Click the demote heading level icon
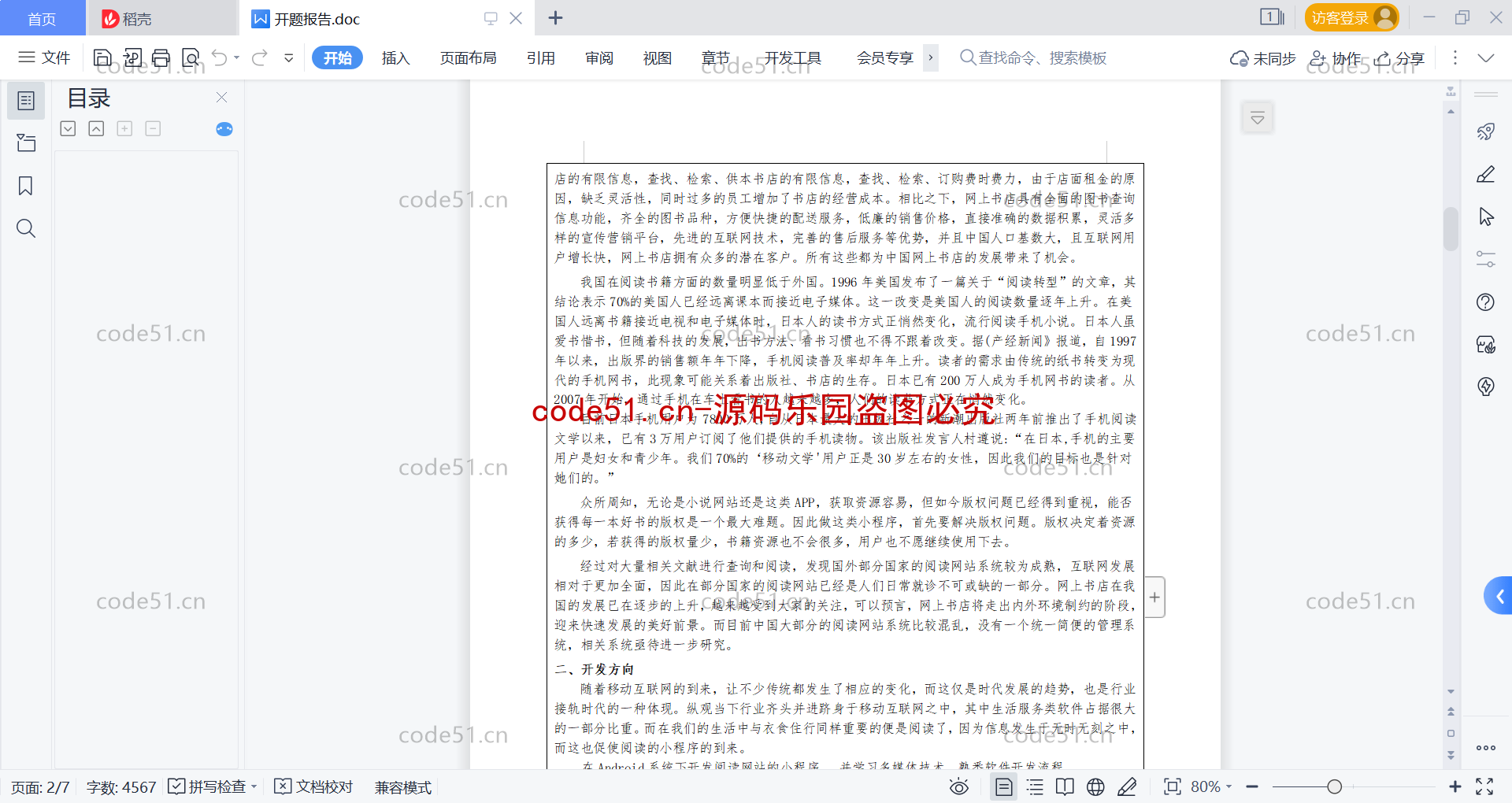1512x803 pixels. pos(153,128)
